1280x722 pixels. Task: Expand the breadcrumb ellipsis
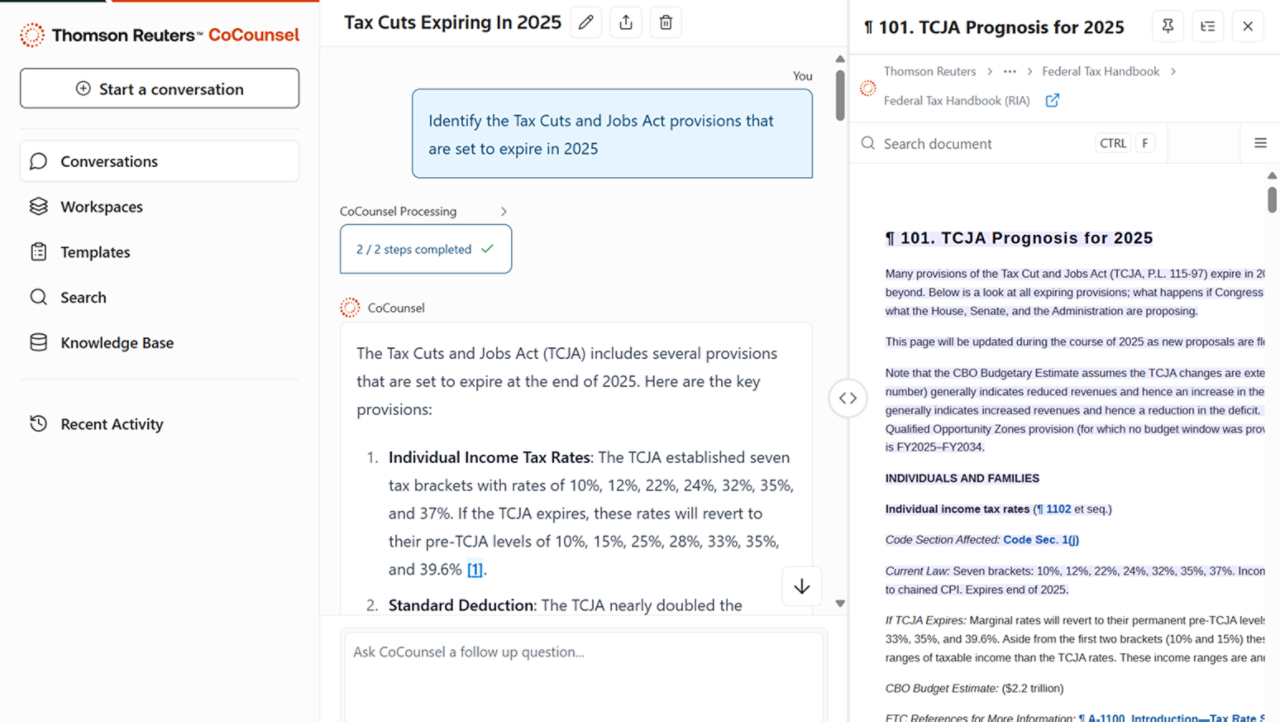[x=1010, y=71]
